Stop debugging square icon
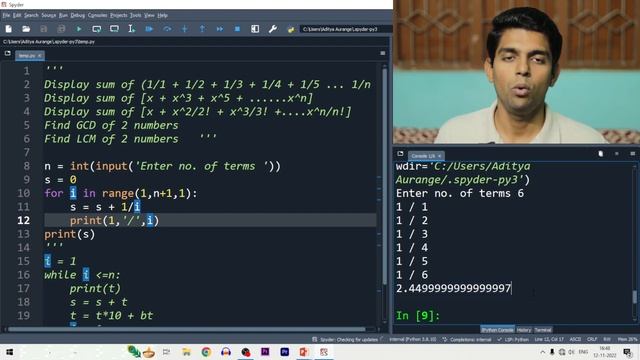Viewport: 640px width, 360px height. pyautogui.click(x=237, y=29)
